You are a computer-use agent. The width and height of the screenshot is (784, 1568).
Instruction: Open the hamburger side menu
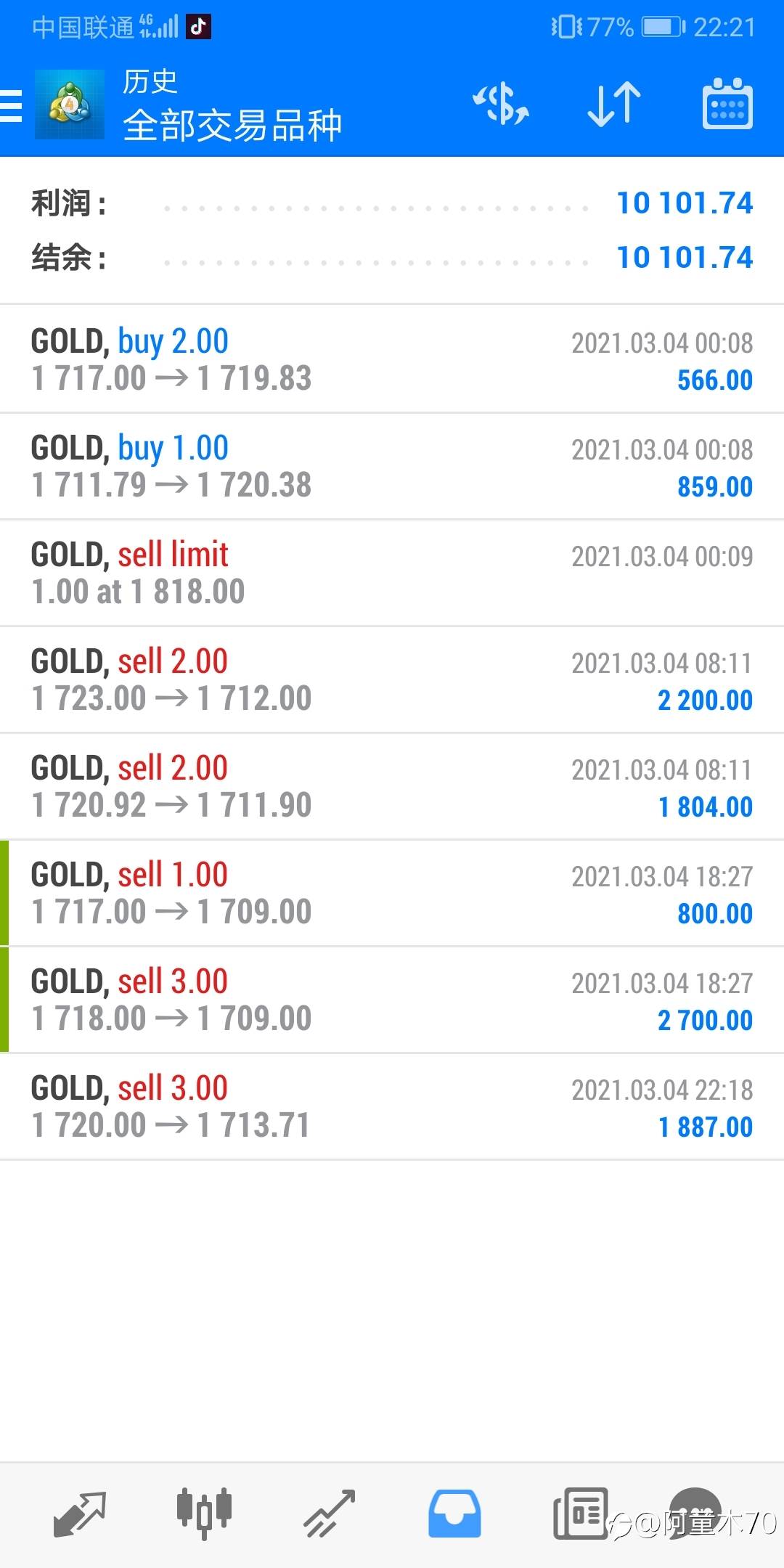click(x=12, y=106)
